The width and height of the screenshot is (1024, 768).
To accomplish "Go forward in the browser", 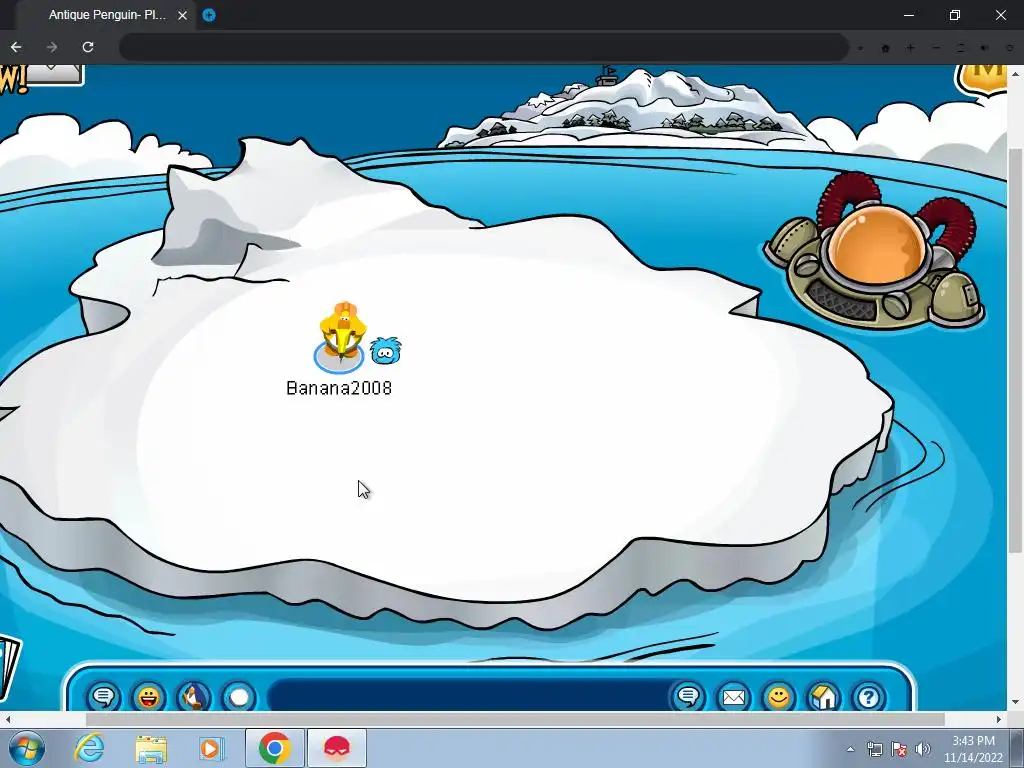I will (x=52, y=47).
